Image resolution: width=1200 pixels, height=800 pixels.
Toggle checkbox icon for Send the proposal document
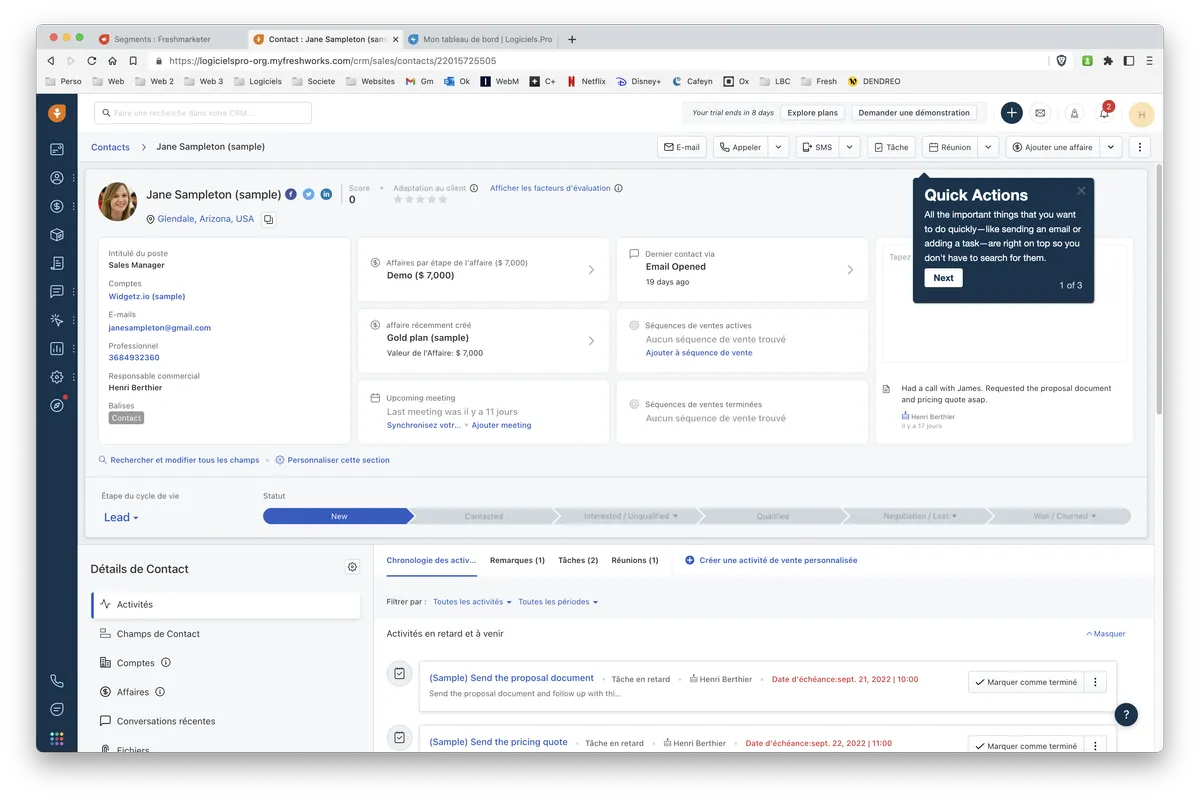[400, 674]
